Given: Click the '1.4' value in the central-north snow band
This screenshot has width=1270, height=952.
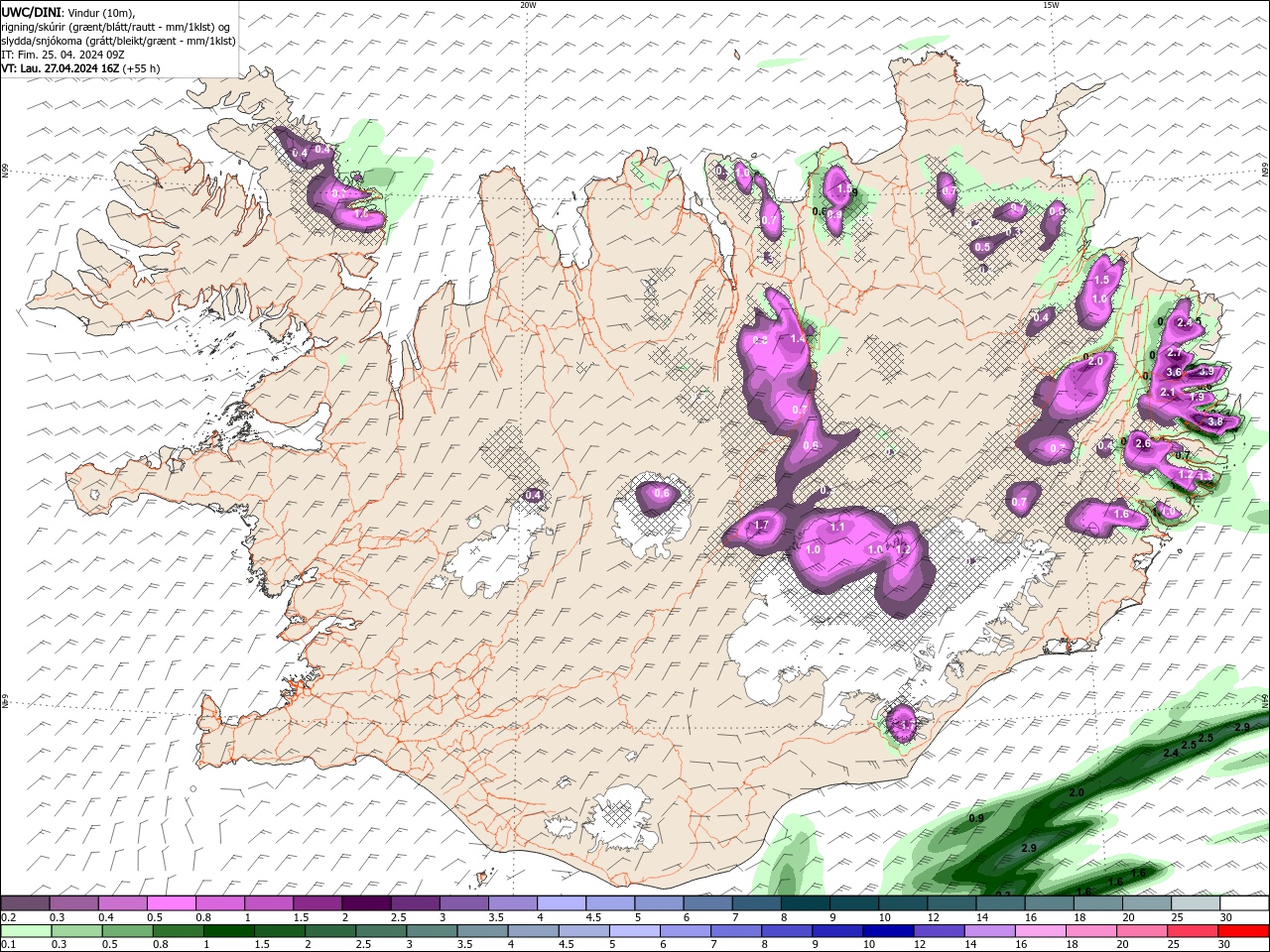Looking at the screenshot, I should pos(798,339).
